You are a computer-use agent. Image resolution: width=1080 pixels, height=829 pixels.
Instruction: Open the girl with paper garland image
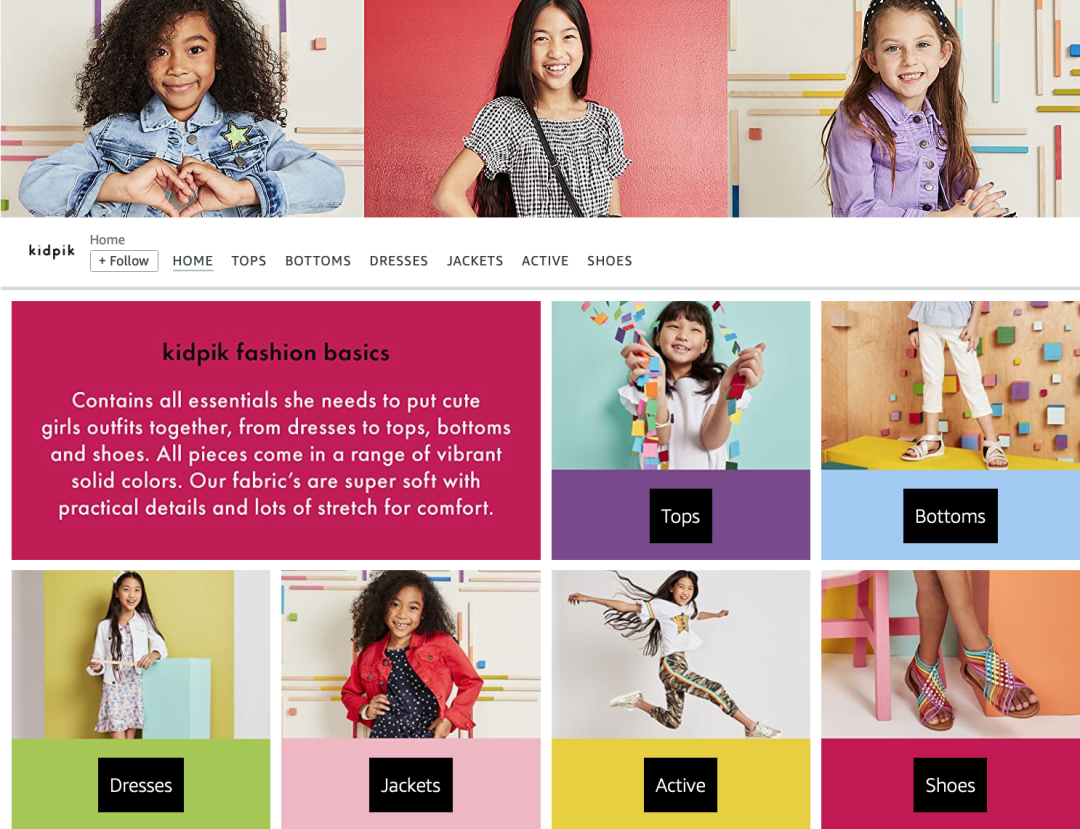(x=681, y=386)
